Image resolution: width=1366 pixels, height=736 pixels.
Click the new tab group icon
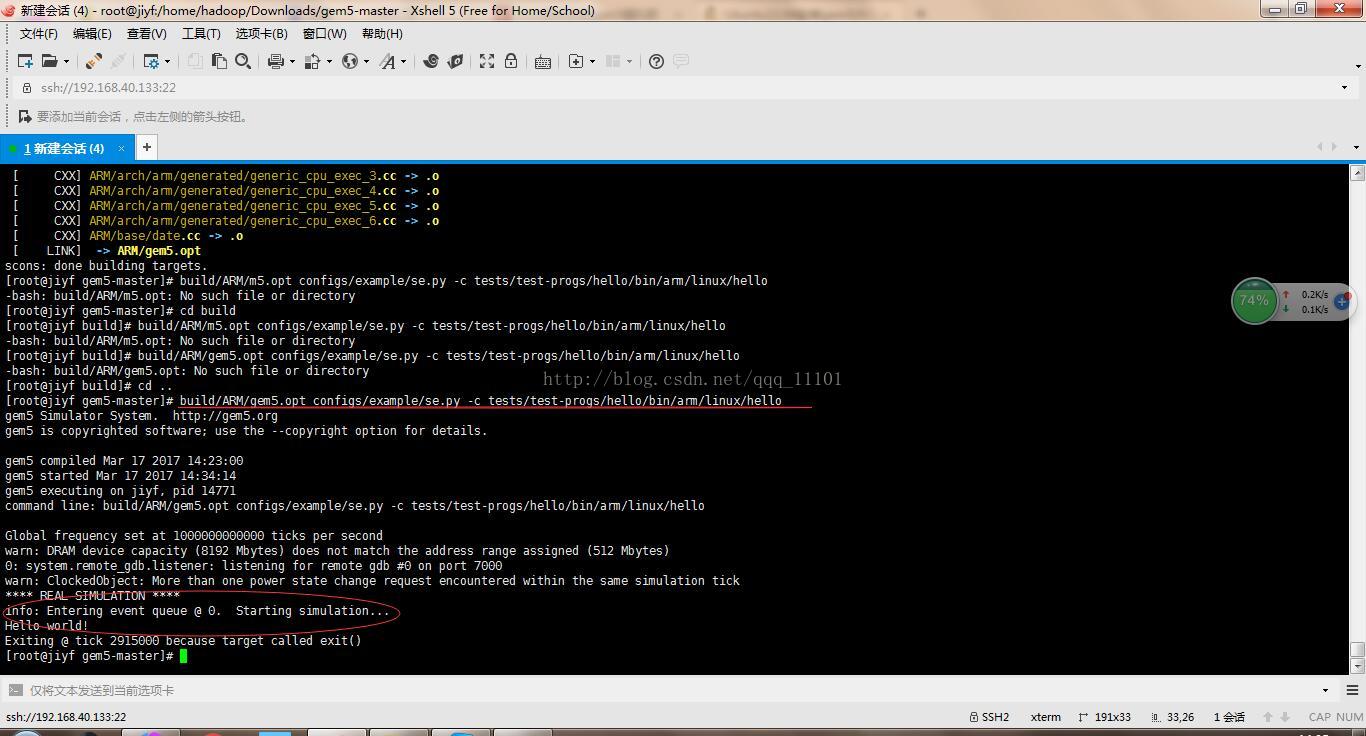click(x=575, y=61)
